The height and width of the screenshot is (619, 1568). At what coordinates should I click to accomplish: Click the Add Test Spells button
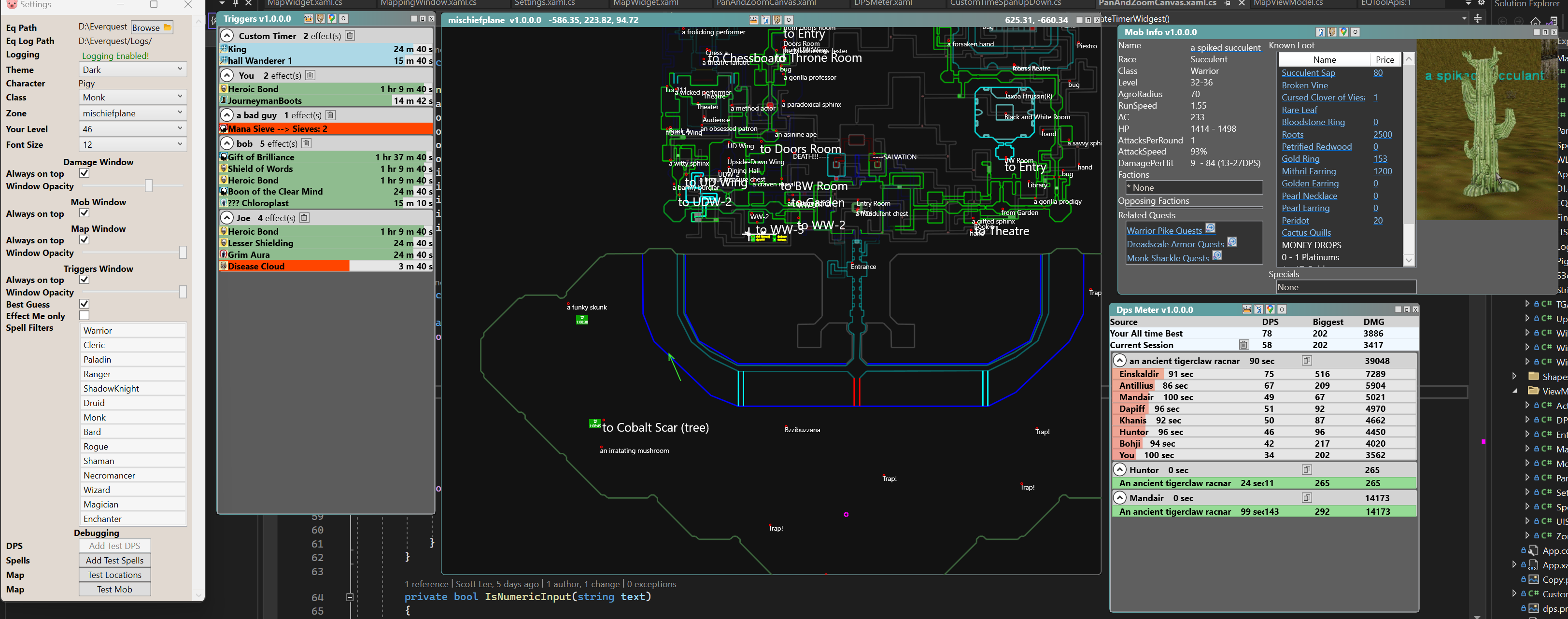[x=114, y=560]
